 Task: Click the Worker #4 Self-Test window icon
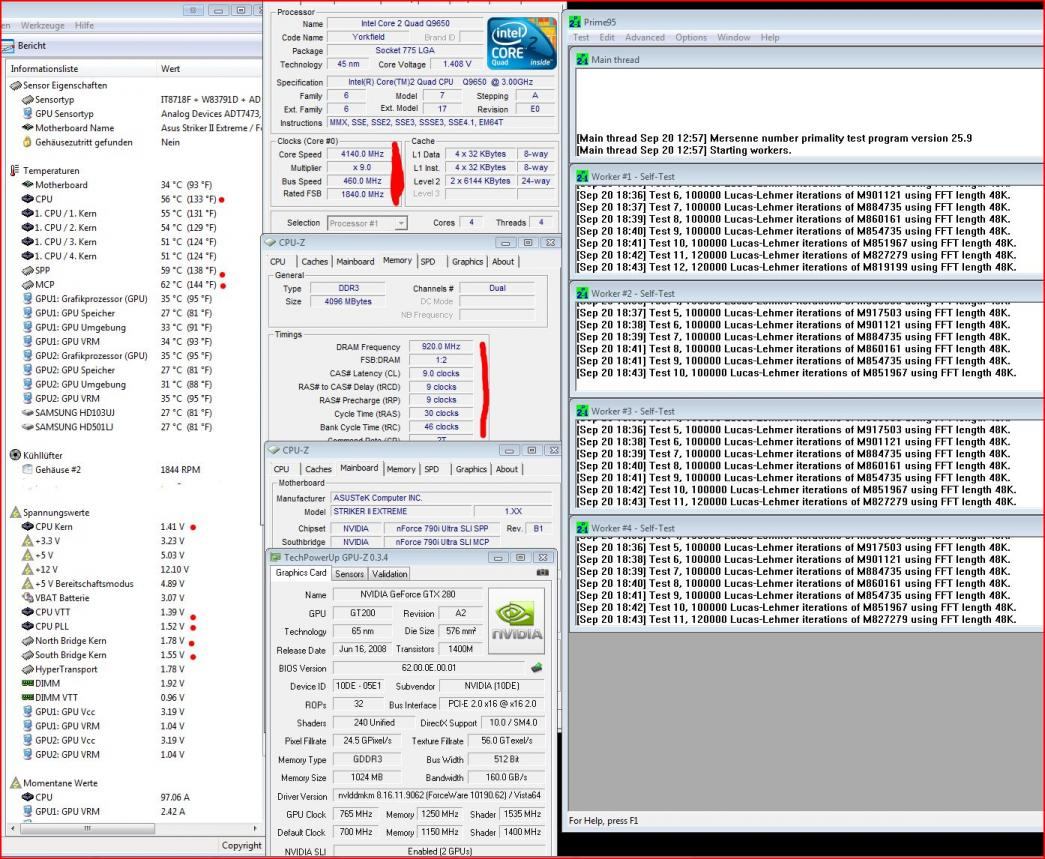pos(582,528)
